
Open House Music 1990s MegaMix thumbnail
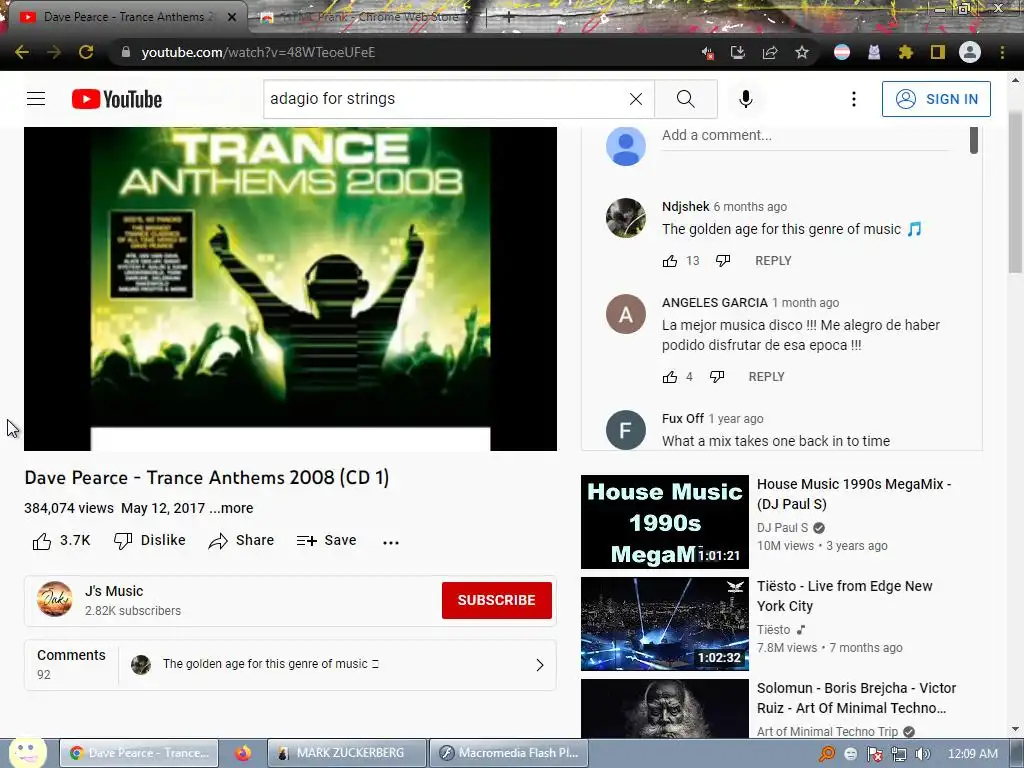[665, 522]
